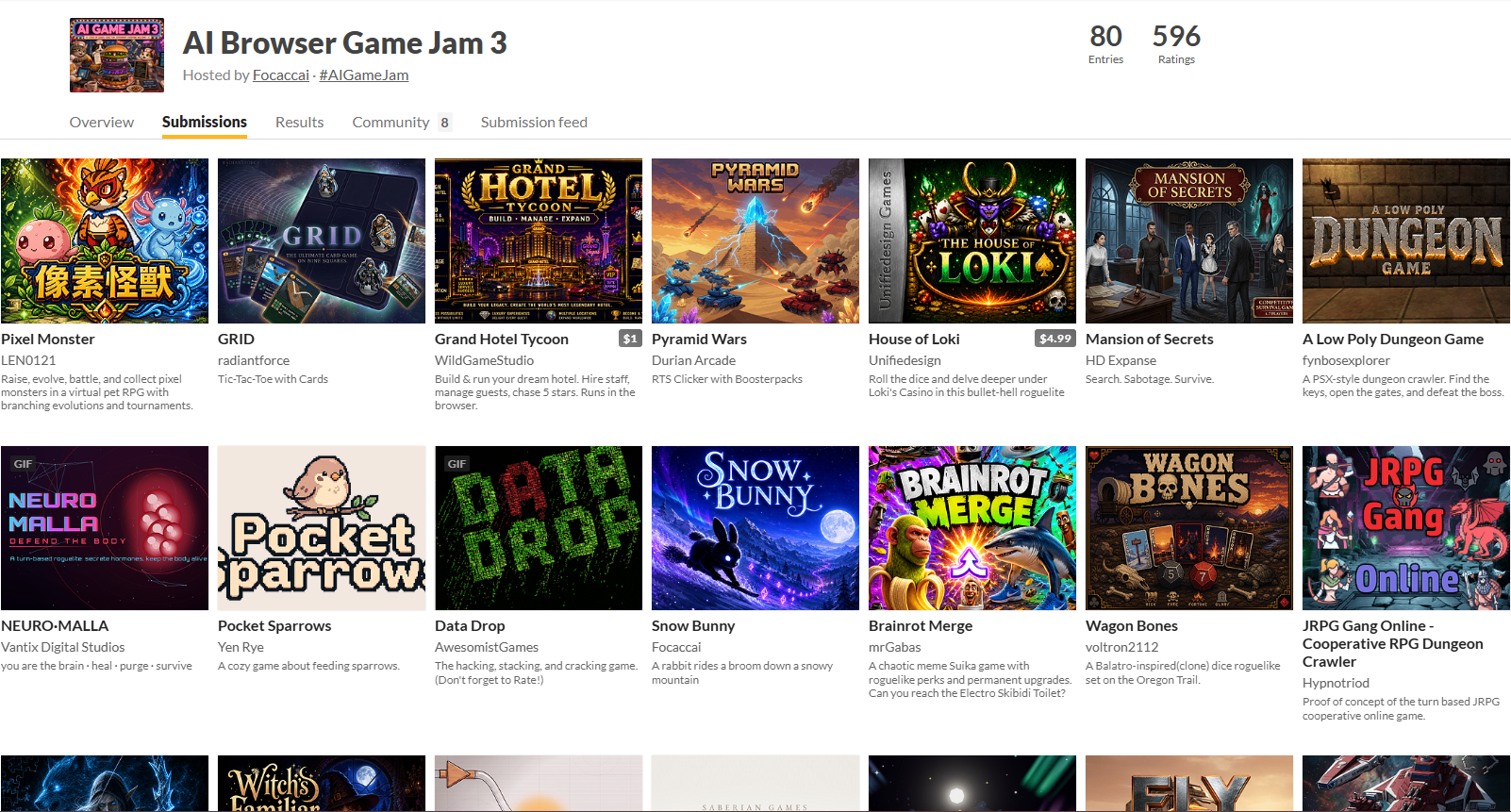Viewport: 1511px width, 812px height.
Task: Visit radiantforce's profile link
Action: point(254,360)
